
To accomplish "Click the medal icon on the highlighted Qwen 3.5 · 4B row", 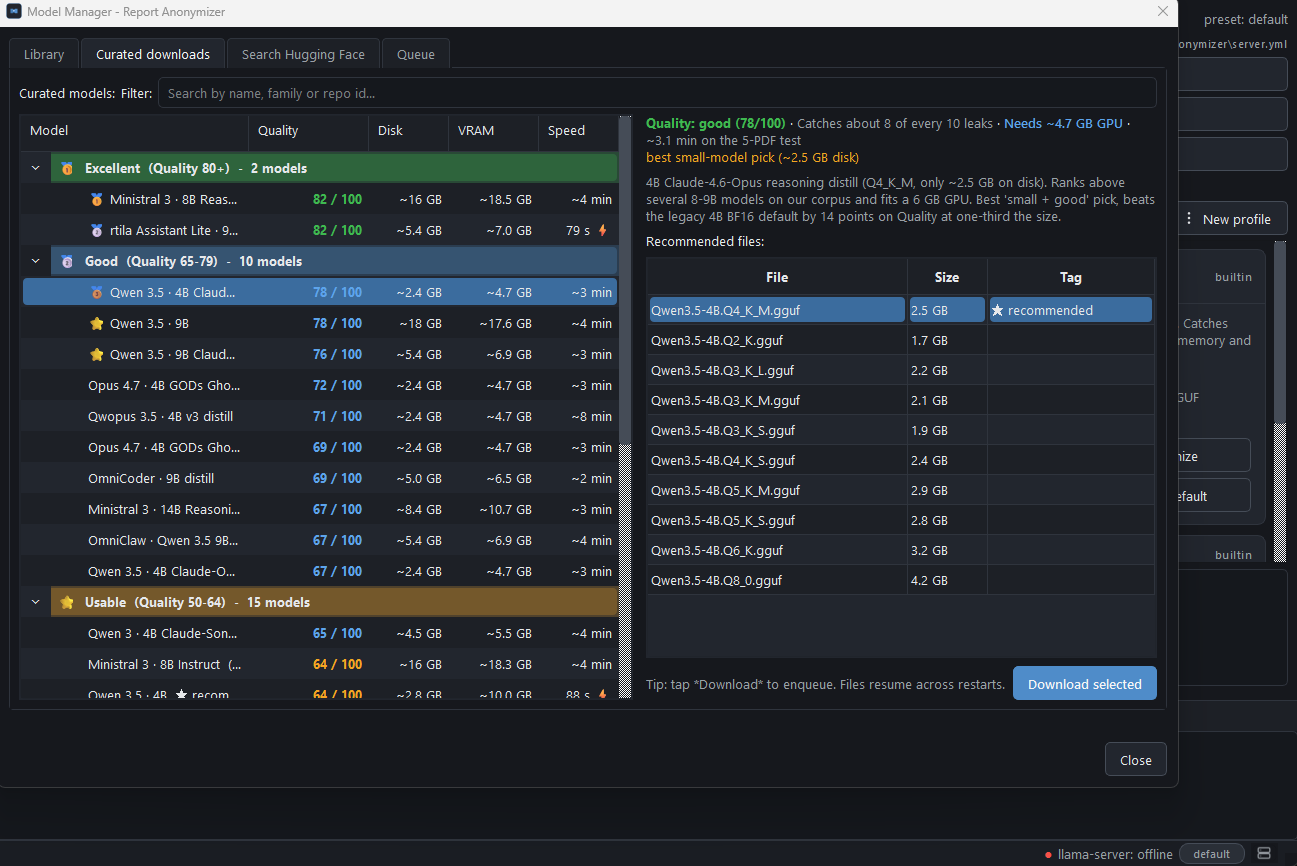I will pyautogui.click(x=96, y=292).
